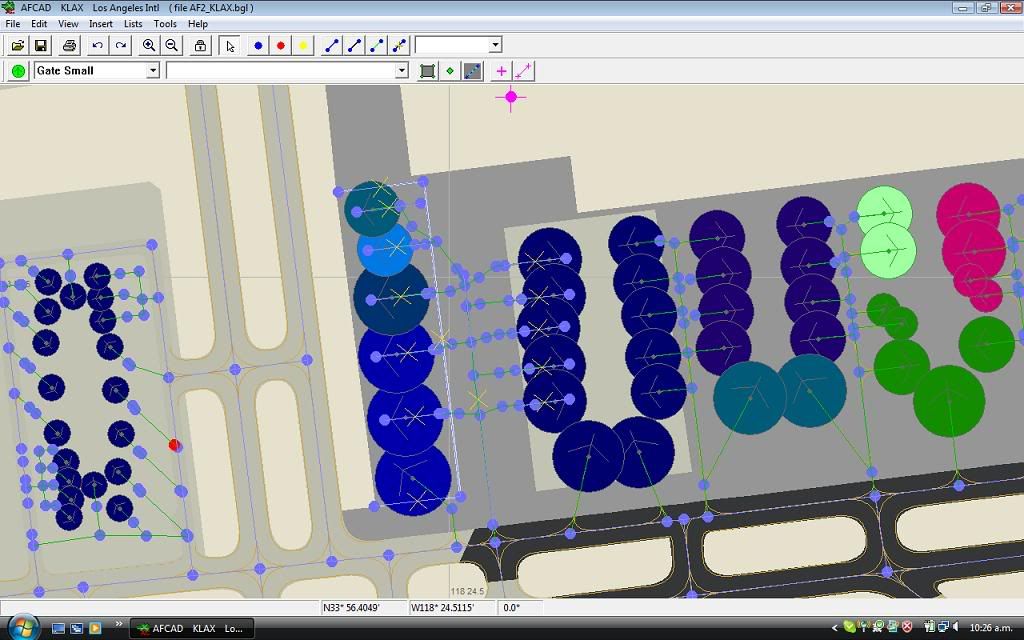Select the blue dot node tool
1024x640 pixels.
point(258,45)
